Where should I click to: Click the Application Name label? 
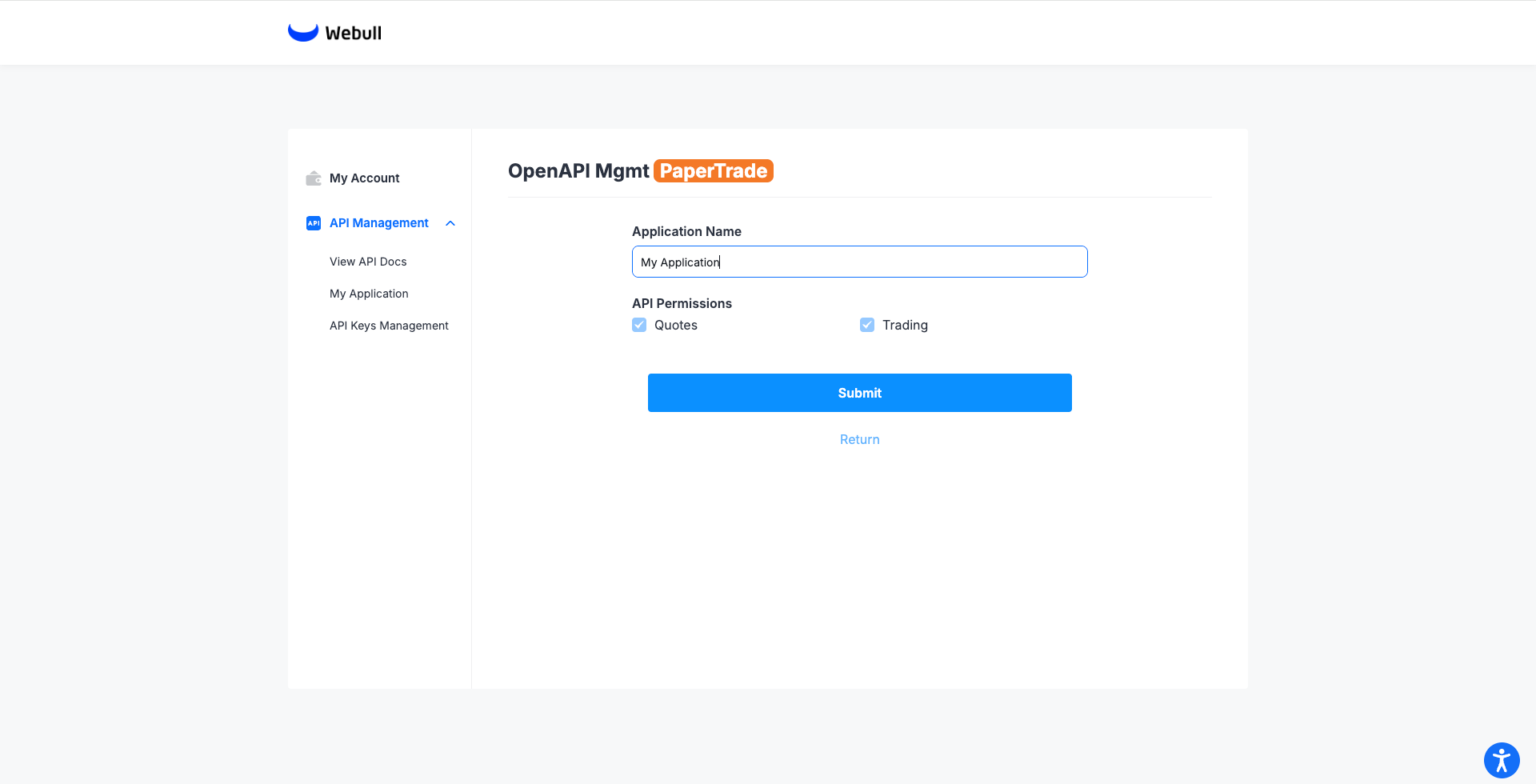(x=686, y=231)
